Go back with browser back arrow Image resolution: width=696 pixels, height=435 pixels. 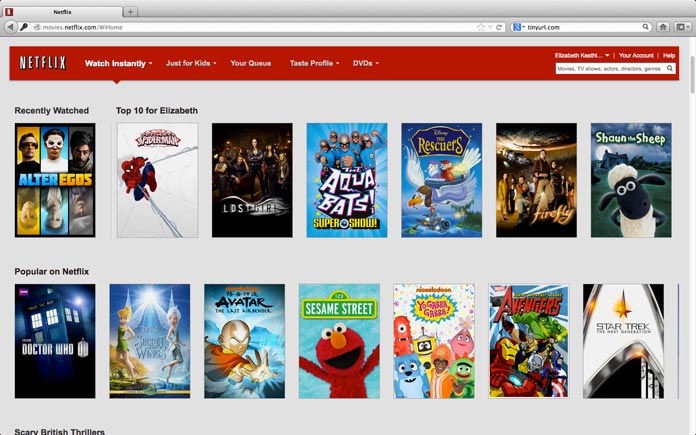(11, 27)
